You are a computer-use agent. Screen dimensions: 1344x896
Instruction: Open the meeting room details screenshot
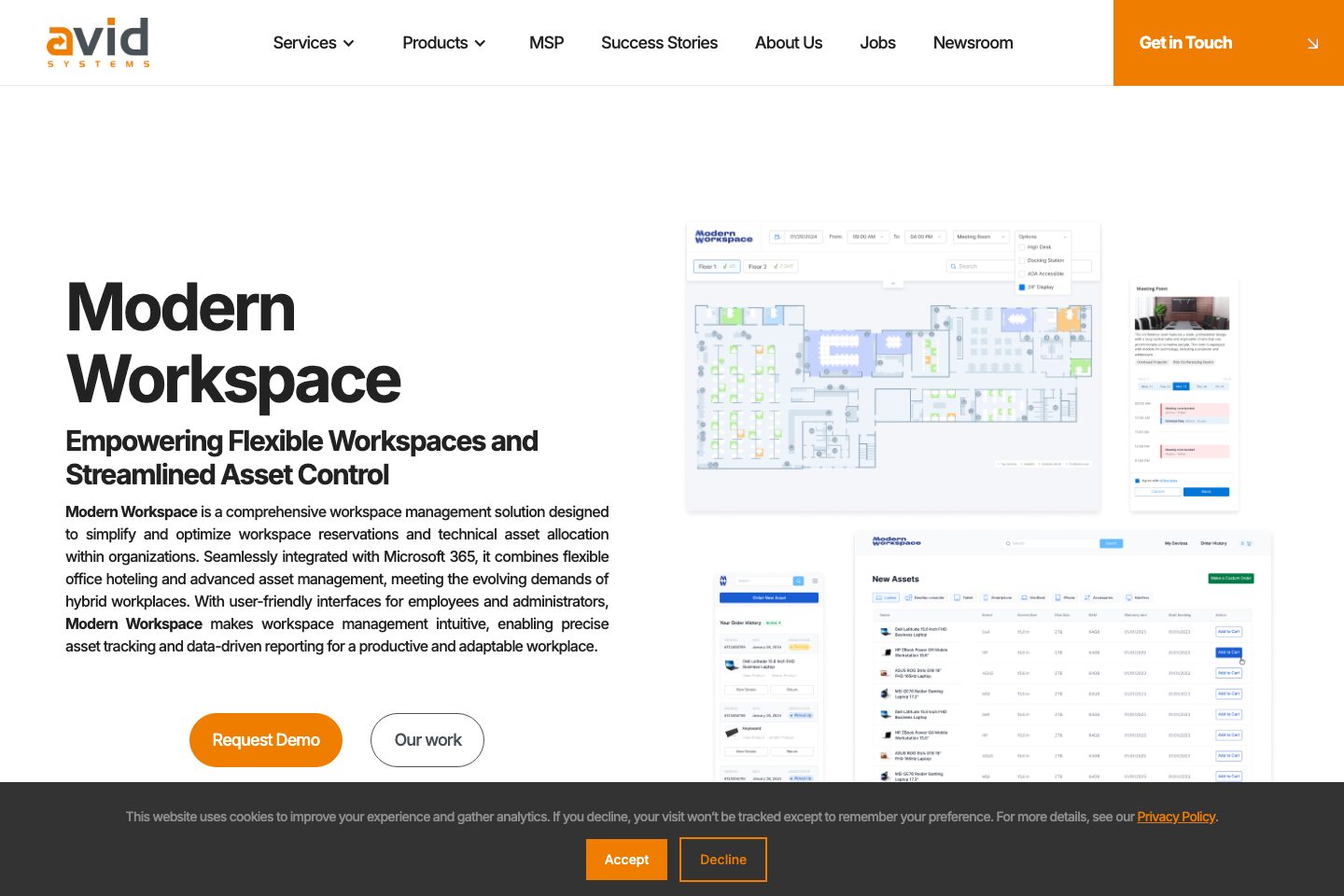[x=1183, y=394]
